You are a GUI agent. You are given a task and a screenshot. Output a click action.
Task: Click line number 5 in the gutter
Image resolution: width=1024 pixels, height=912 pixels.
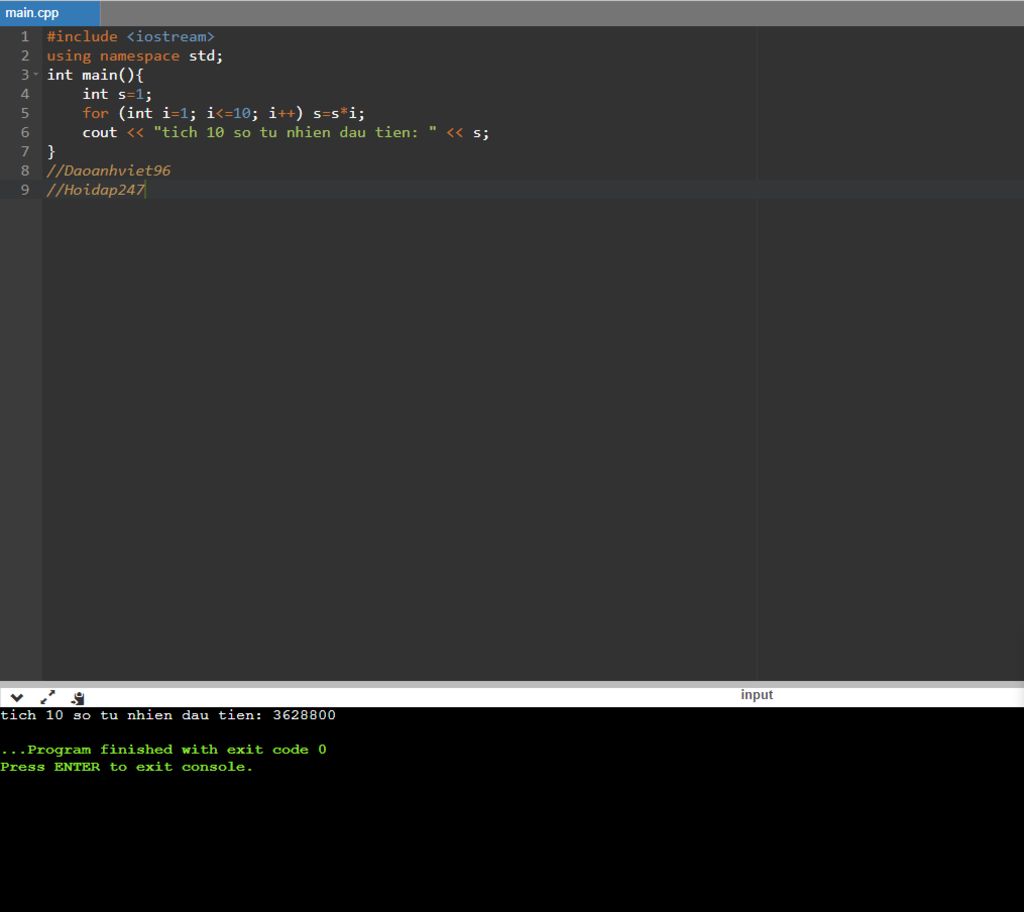[25, 113]
